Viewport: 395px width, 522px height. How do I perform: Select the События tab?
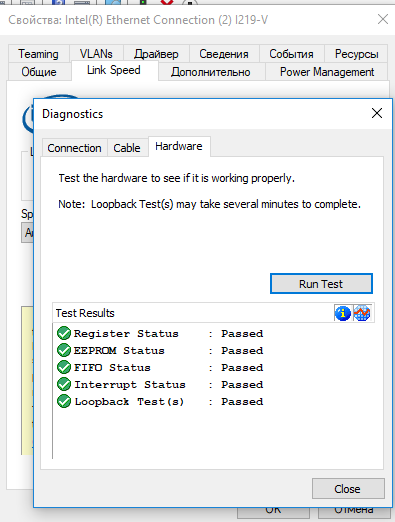pos(291,54)
